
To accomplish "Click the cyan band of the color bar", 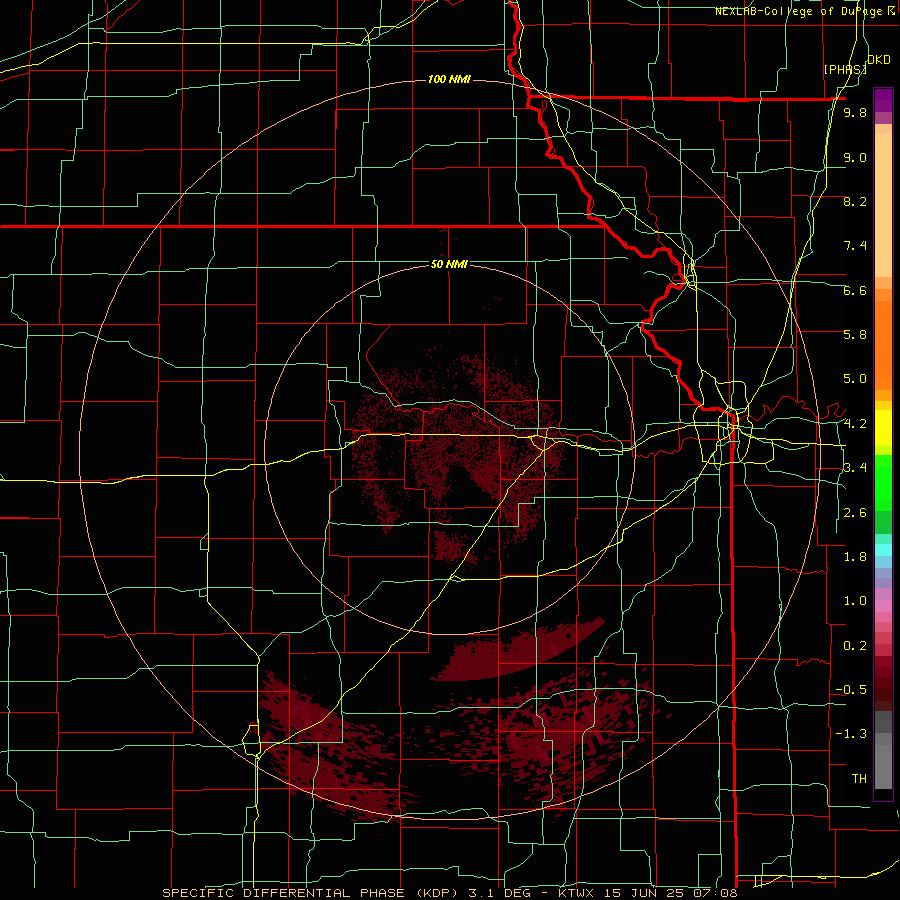I will (883, 550).
